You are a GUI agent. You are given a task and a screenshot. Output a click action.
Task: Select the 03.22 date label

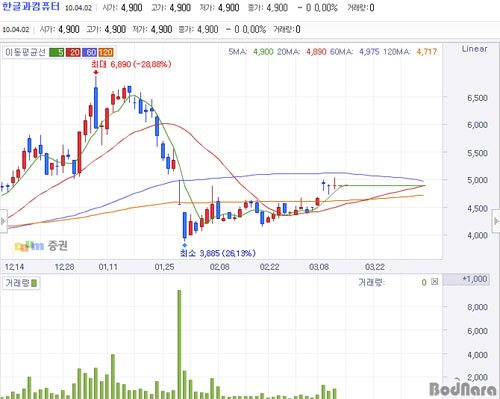375,267
